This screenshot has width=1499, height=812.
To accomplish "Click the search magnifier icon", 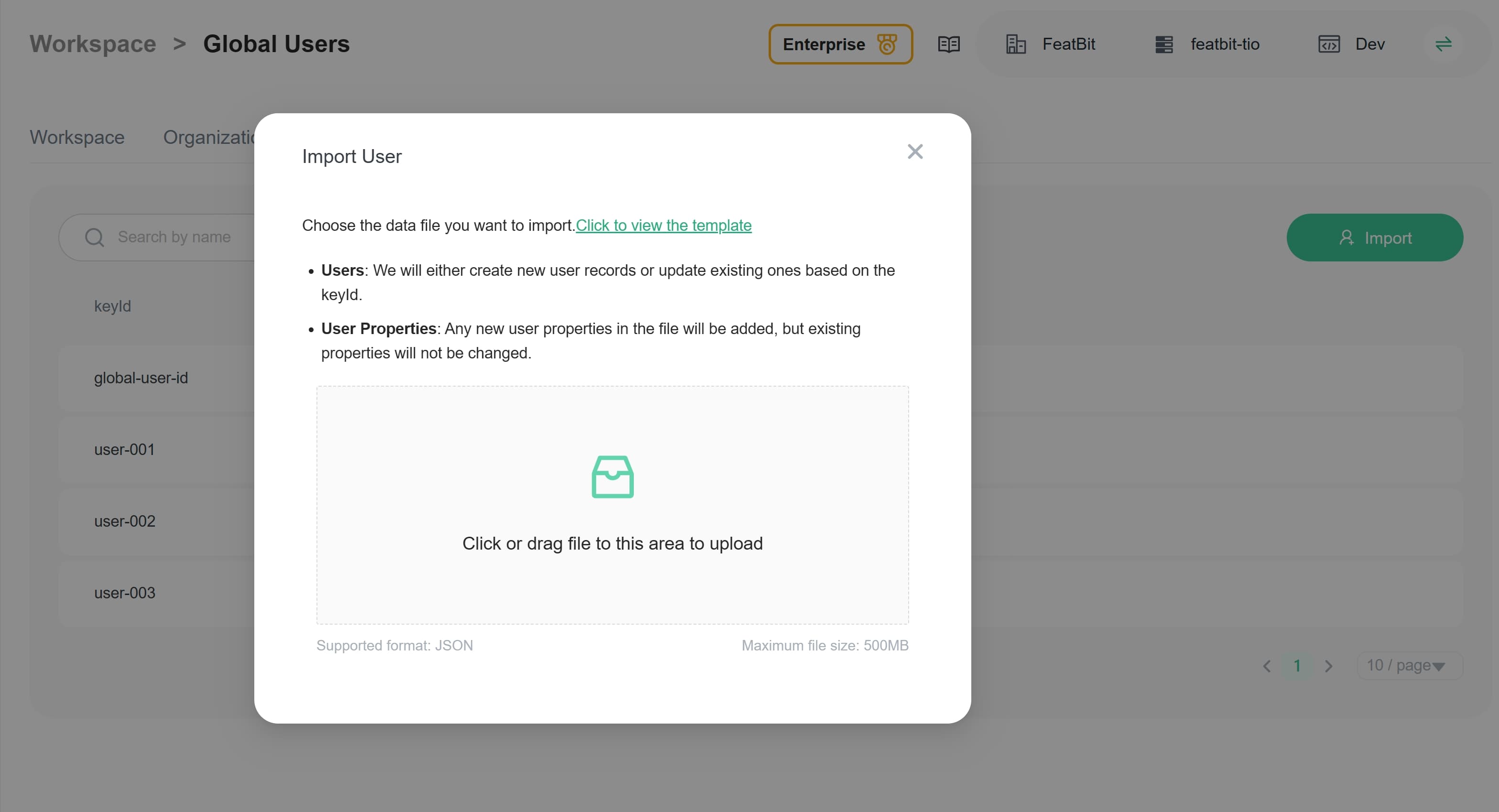I will click(x=94, y=238).
